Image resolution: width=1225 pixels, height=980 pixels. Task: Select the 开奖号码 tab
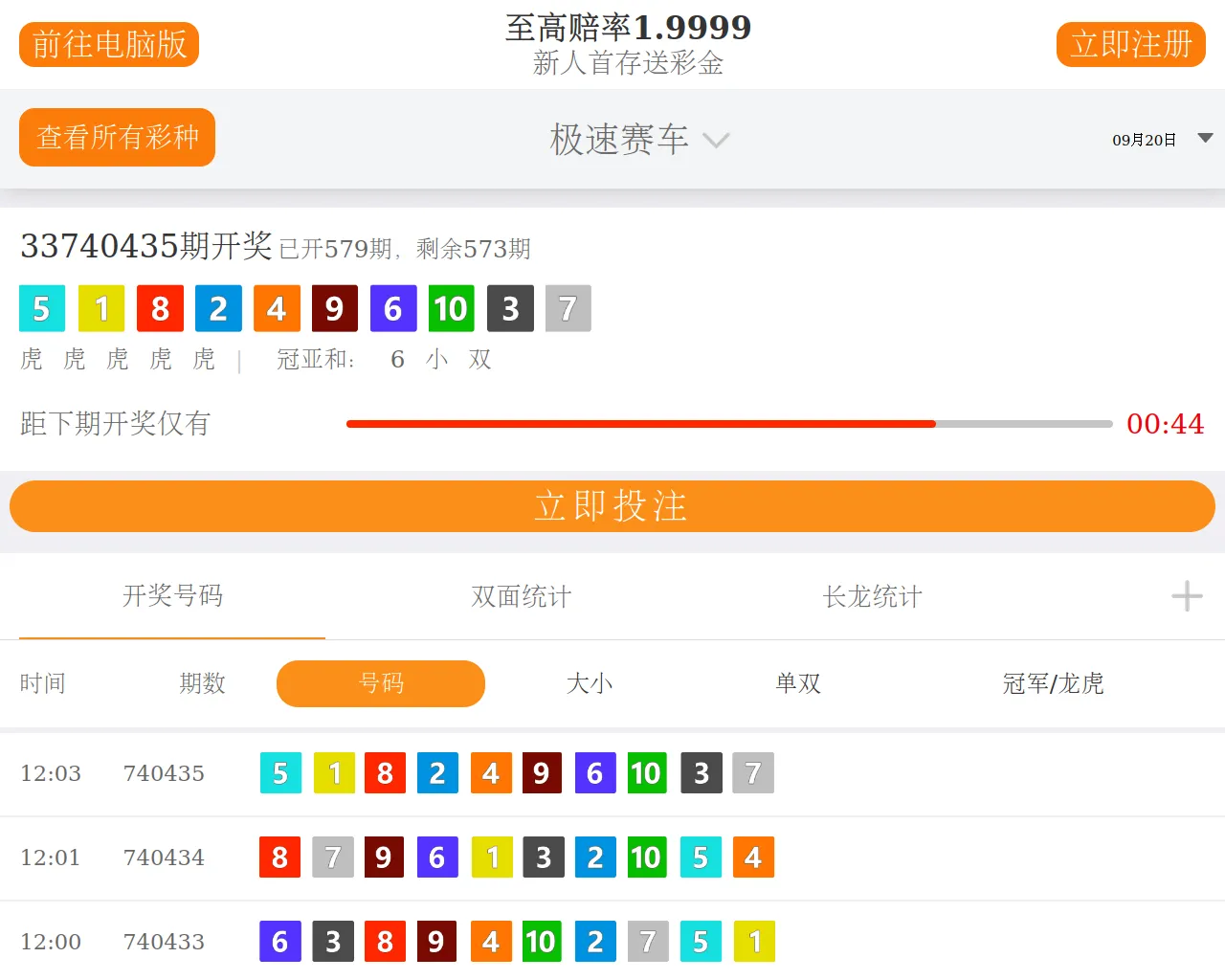coord(172,596)
